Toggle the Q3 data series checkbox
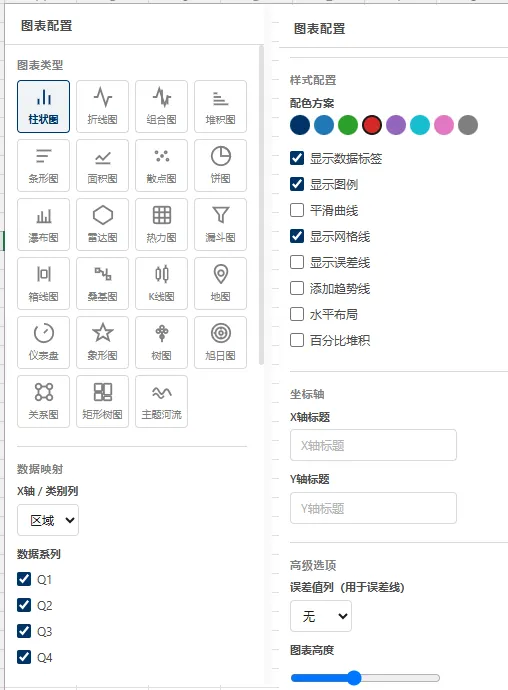Screen dimensions: 508x690 click(24, 631)
